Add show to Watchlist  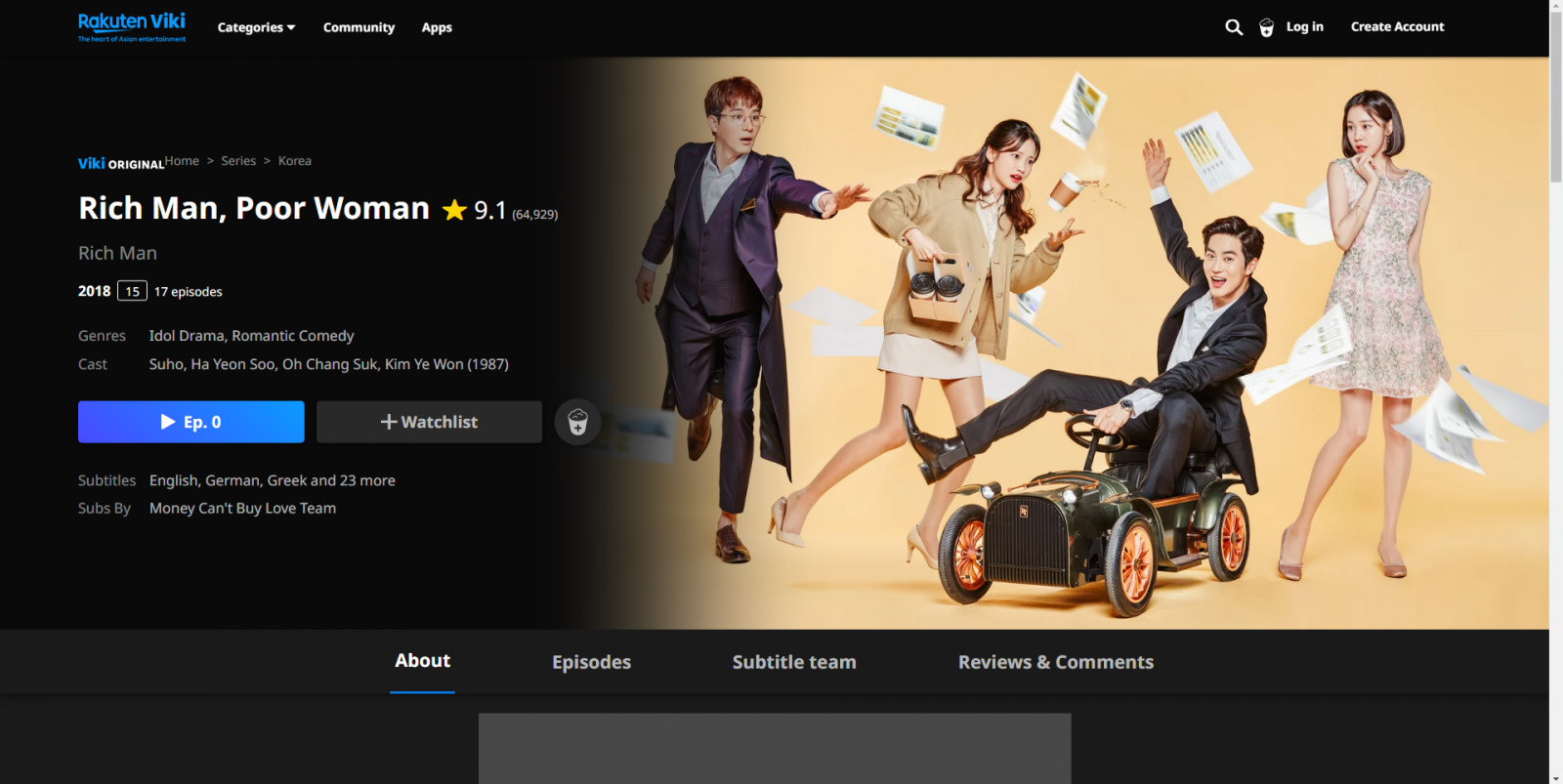pyautogui.click(x=429, y=422)
